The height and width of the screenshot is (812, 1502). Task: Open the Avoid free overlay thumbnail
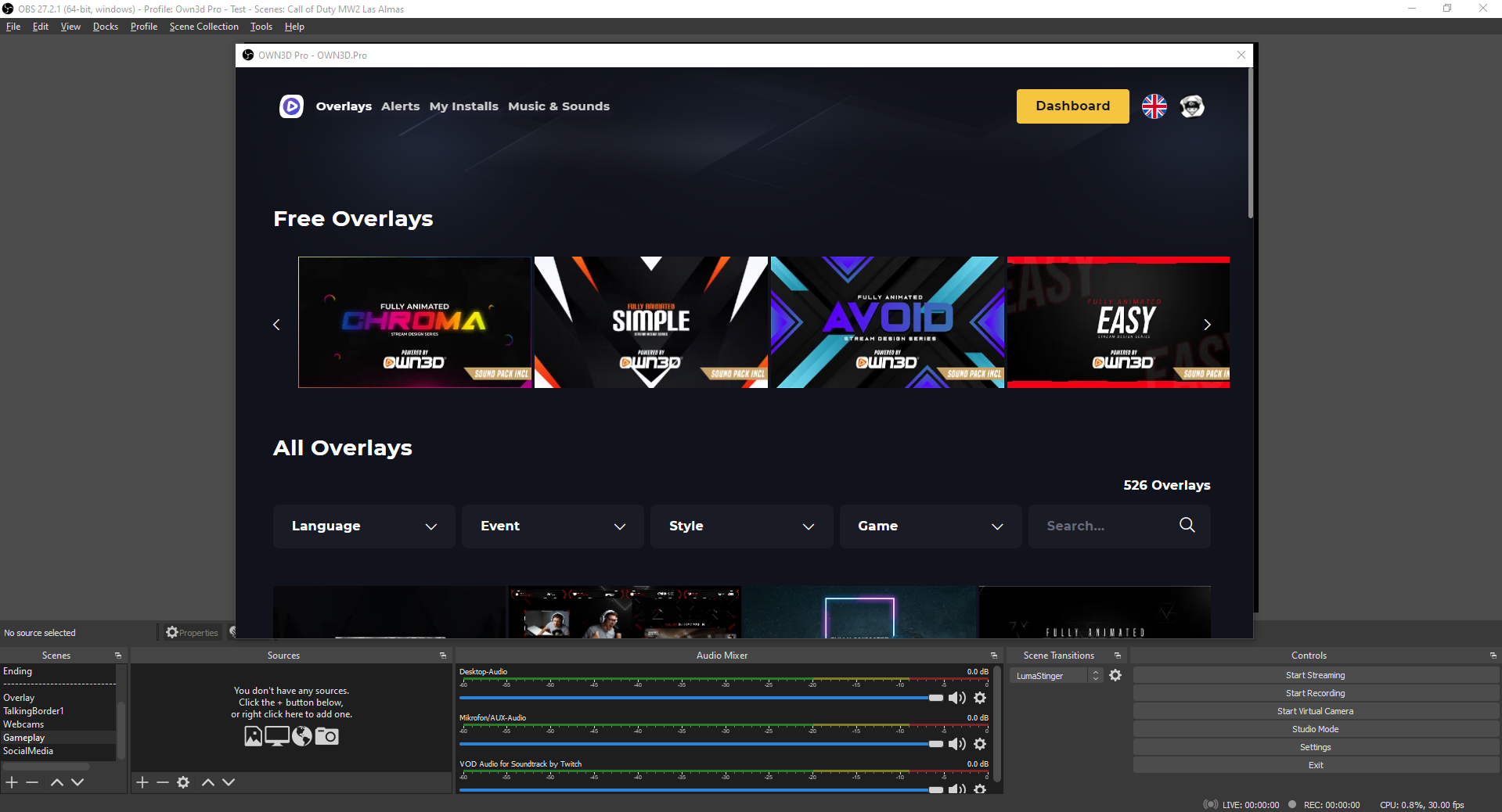tap(888, 322)
